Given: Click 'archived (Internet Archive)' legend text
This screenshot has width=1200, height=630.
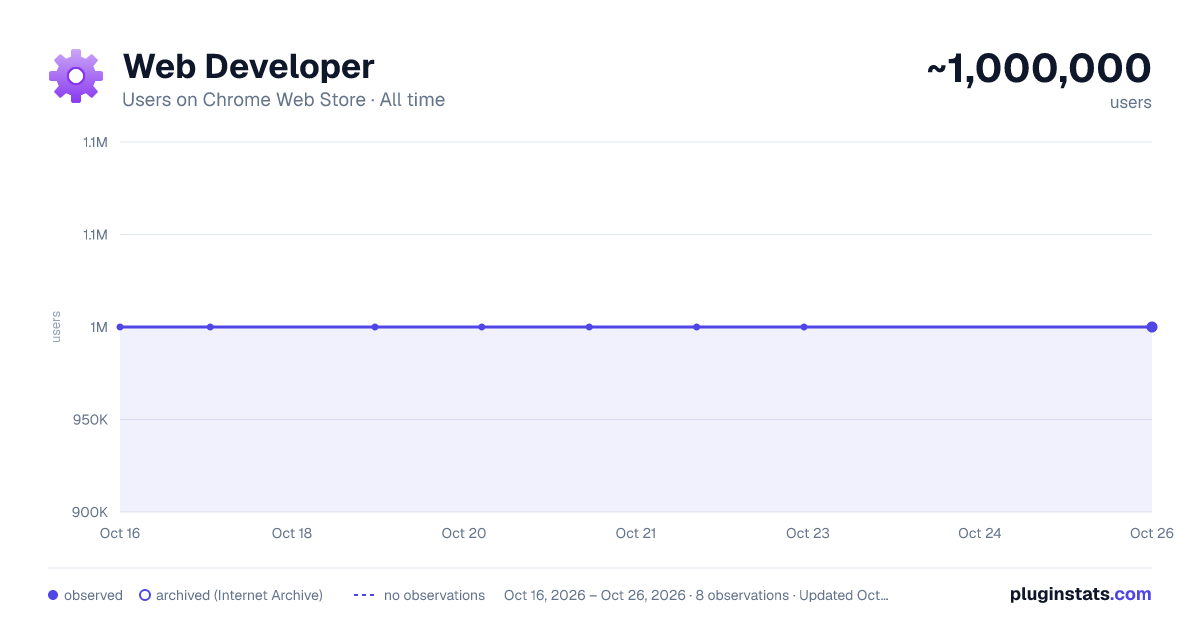Looking at the screenshot, I should click(239, 595).
